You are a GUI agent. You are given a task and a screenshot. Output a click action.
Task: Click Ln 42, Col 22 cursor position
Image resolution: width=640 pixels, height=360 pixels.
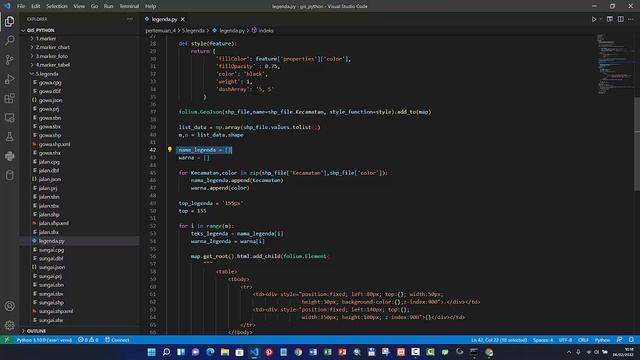[x=499, y=340]
